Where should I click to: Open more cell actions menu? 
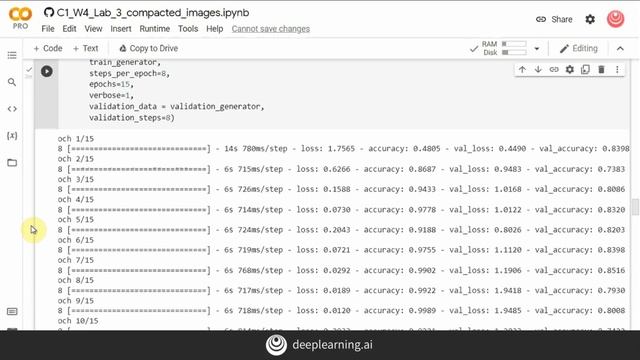pyautogui.click(x=617, y=69)
